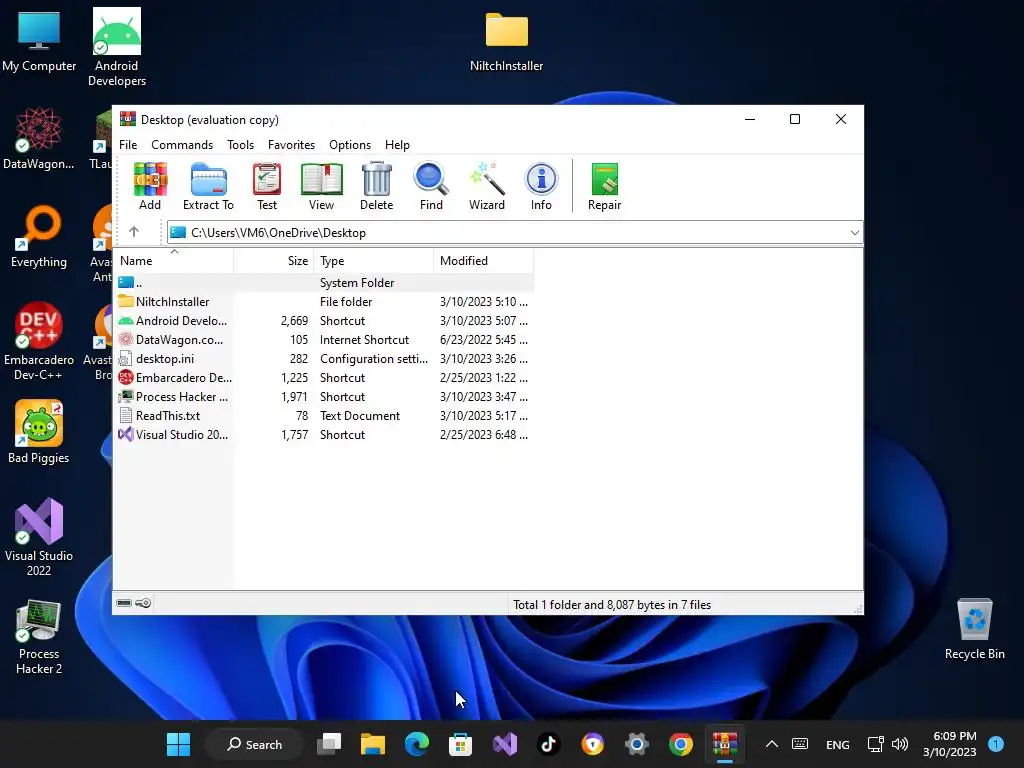Open the Commands menu
Viewport: 1024px width, 768px height.
pyautogui.click(x=182, y=144)
